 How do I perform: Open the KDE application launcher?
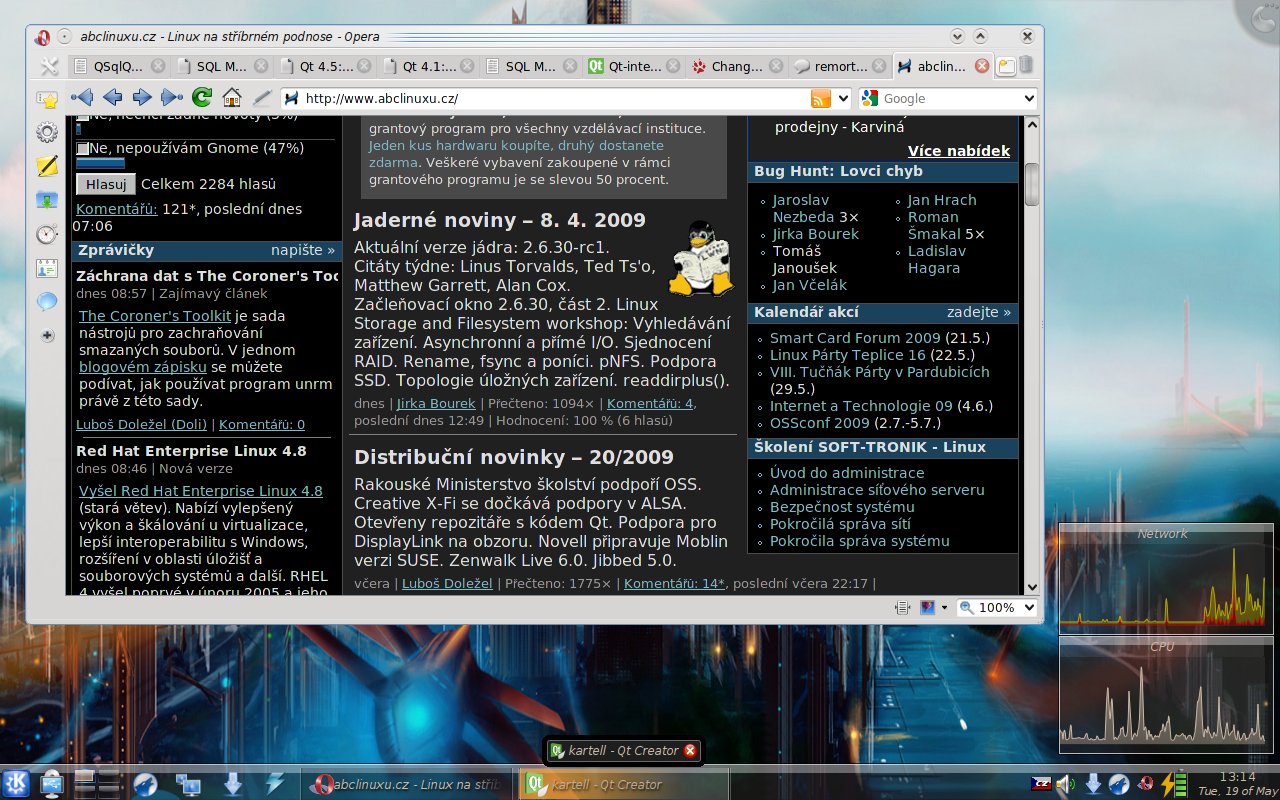click(x=16, y=784)
